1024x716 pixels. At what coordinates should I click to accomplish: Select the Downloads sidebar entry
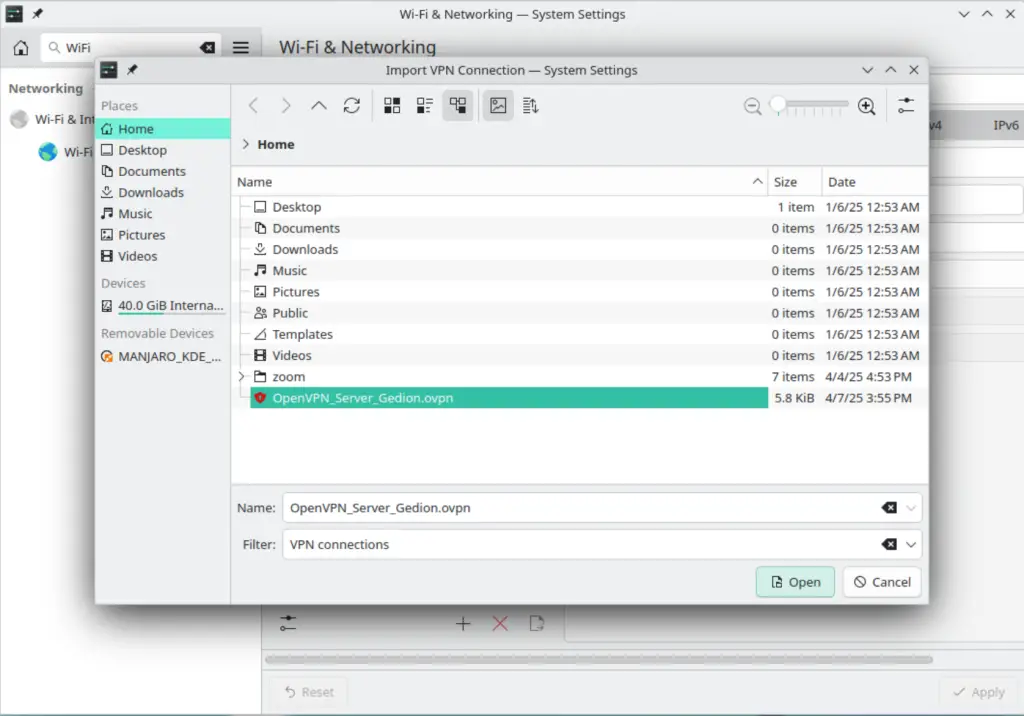point(149,192)
